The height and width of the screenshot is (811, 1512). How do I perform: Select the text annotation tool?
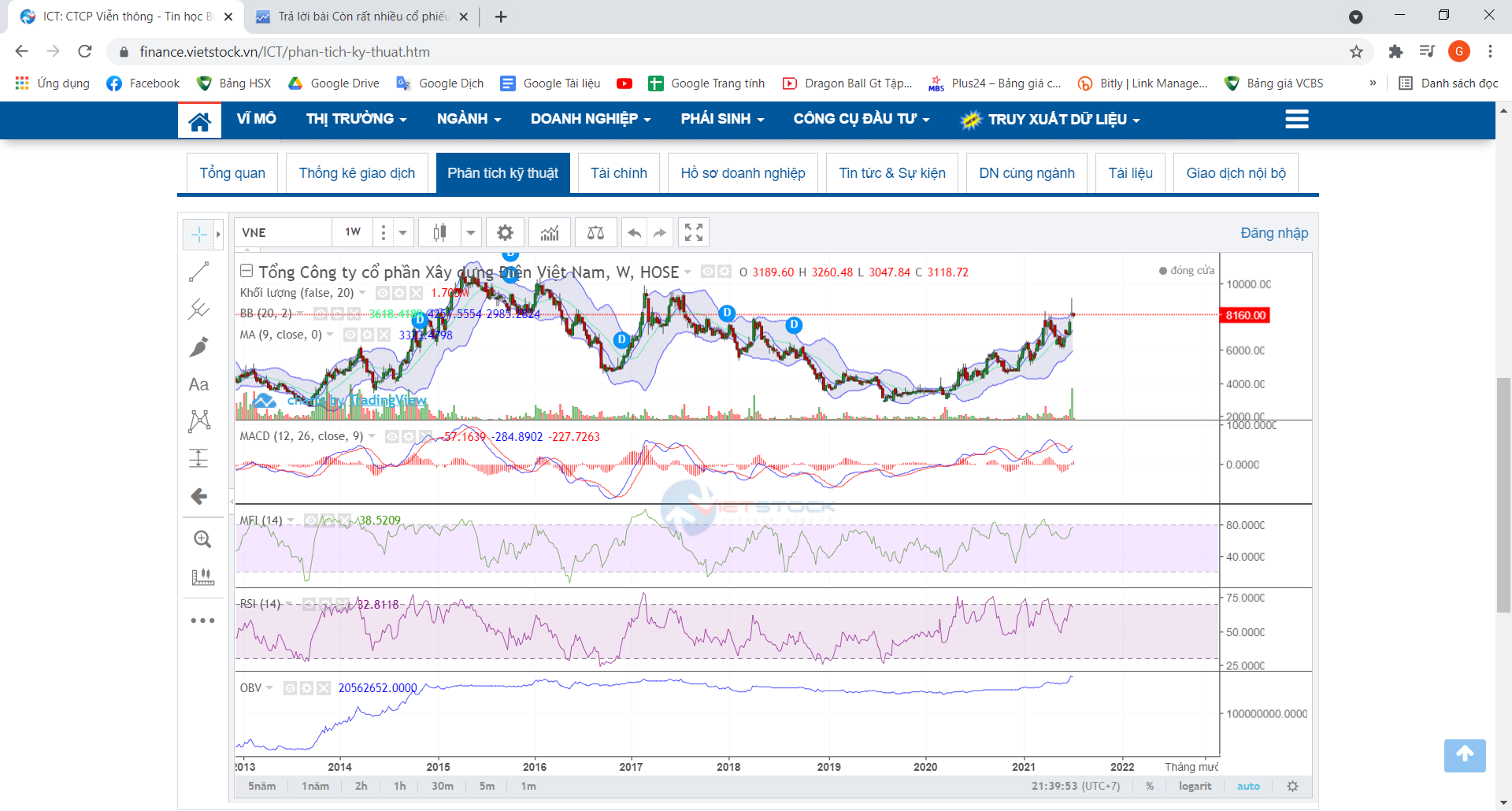(x=199, y=384)
